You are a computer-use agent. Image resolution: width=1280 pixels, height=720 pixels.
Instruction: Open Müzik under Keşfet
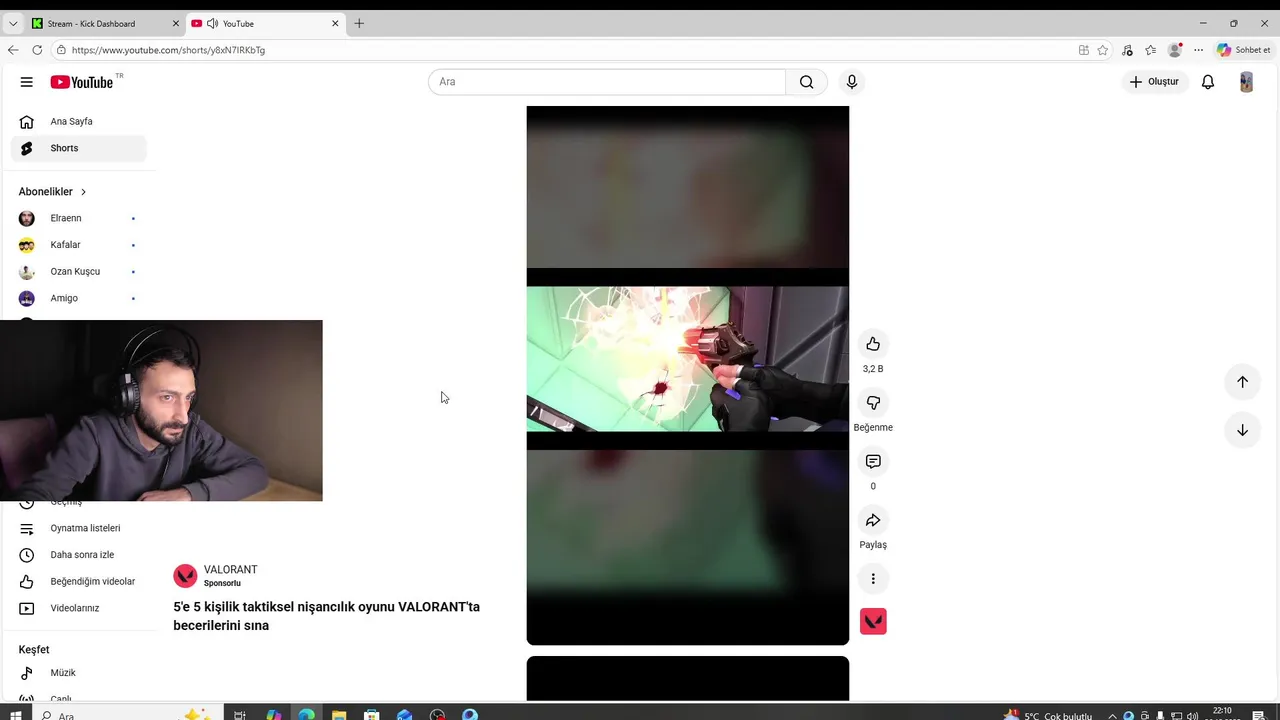coord(79,673)
